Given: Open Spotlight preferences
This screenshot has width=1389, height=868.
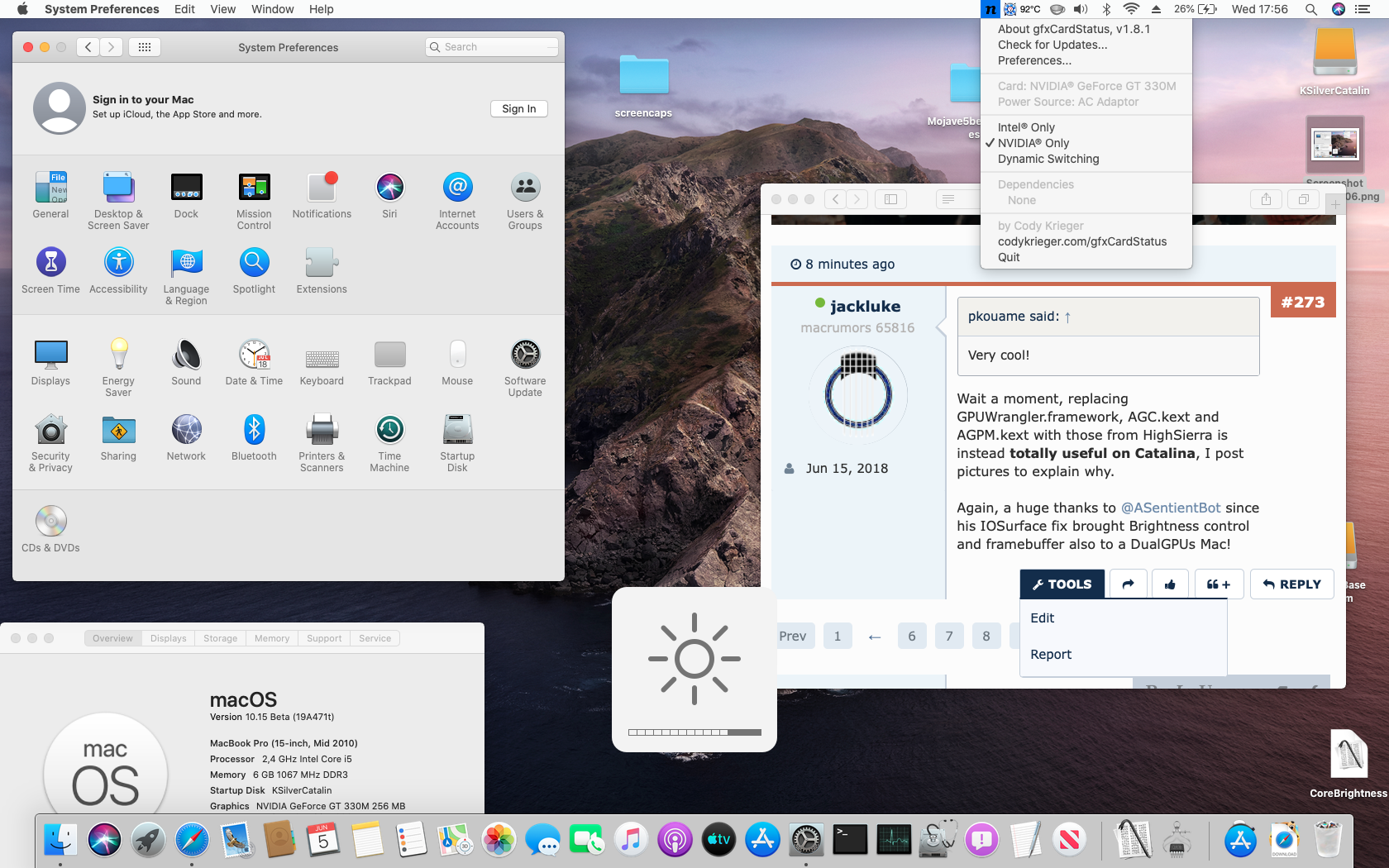Looking at the screenshot, I should (x=254, y=270).
